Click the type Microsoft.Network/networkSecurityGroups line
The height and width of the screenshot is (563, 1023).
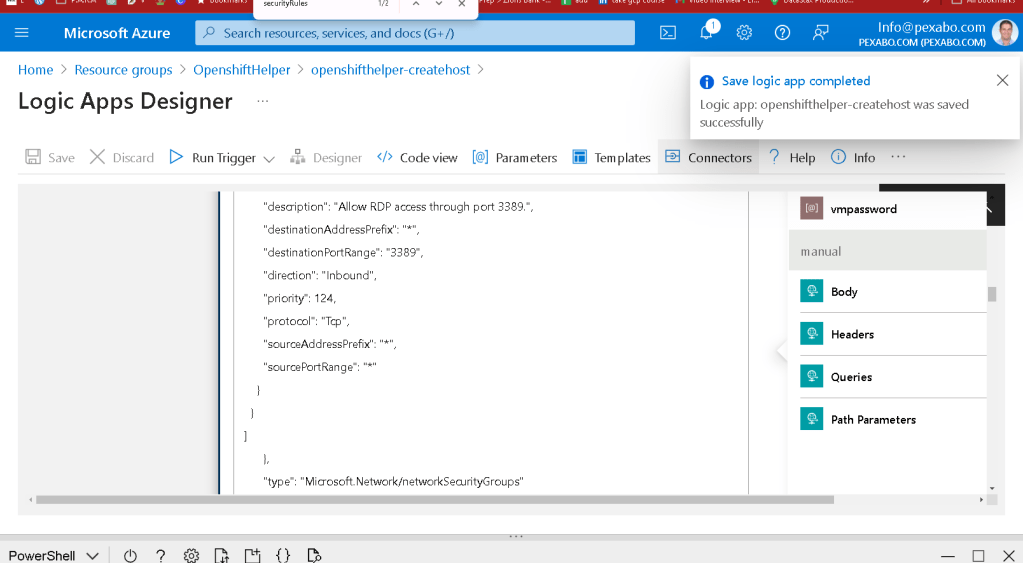(393, 481)
